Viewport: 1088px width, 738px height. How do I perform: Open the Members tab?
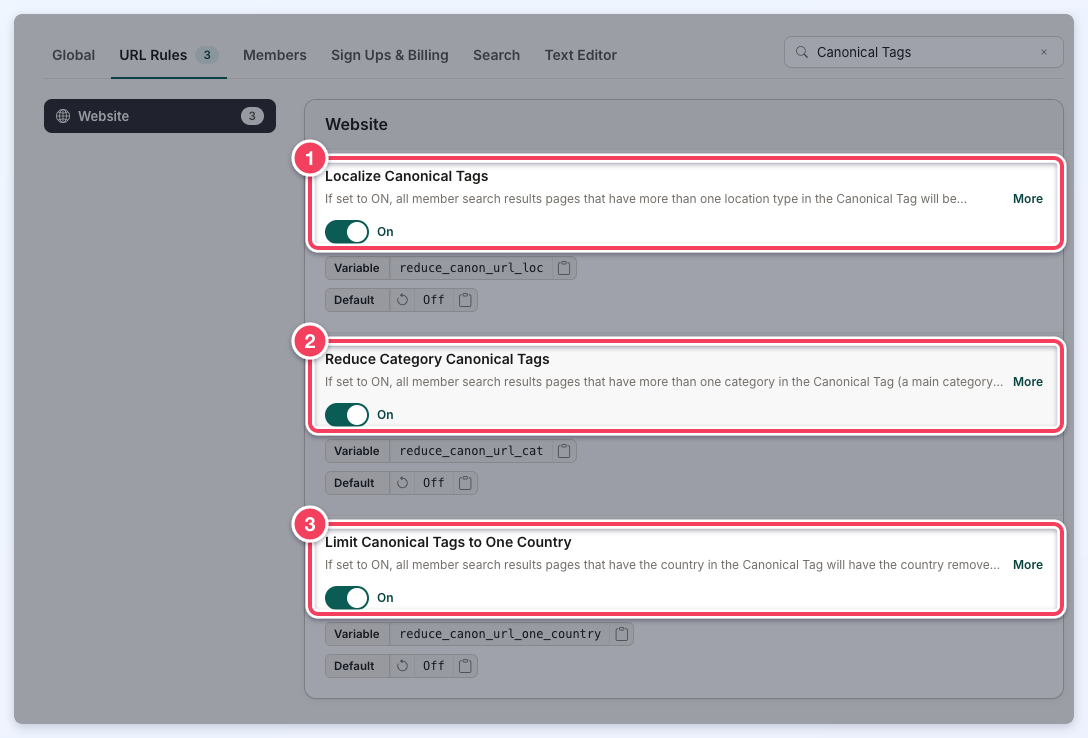tap(275, 55)
